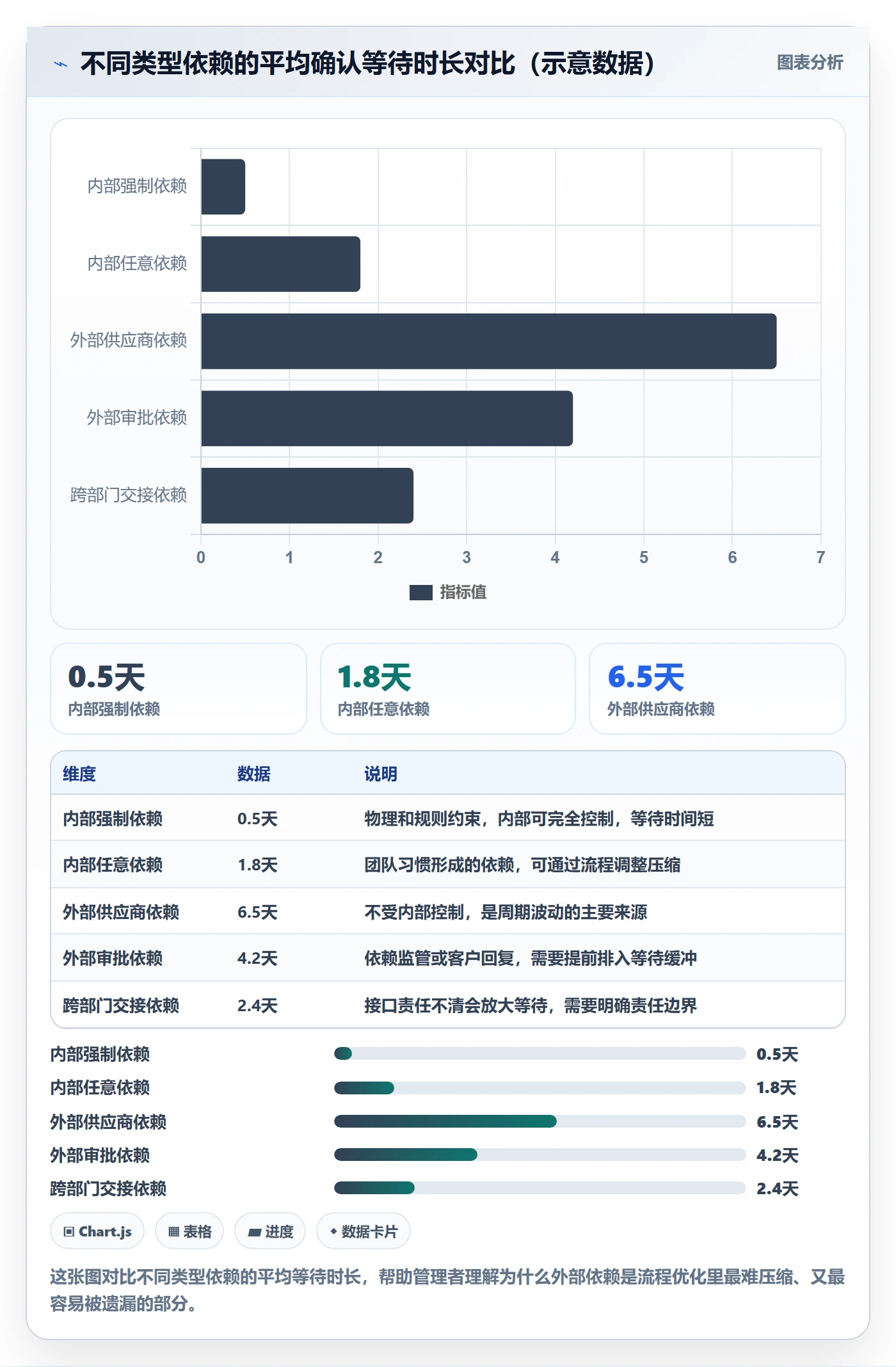Click the 0.5天 data card
This screenshot has height=1367, width=896.
[179, 689]
